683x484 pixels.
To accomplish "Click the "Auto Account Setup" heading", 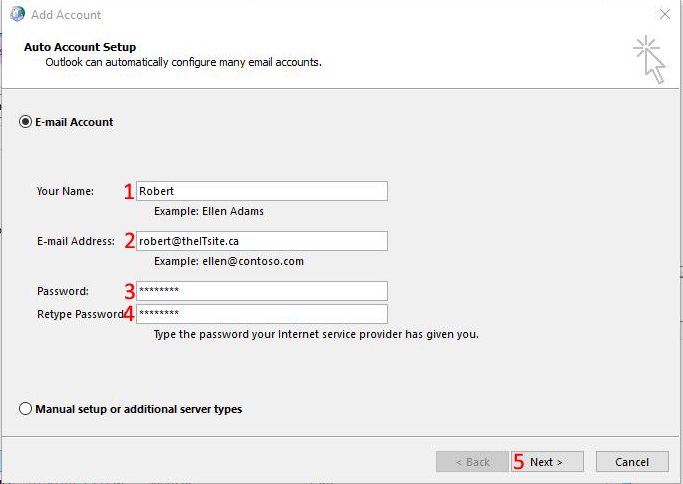I will (80, 47).
